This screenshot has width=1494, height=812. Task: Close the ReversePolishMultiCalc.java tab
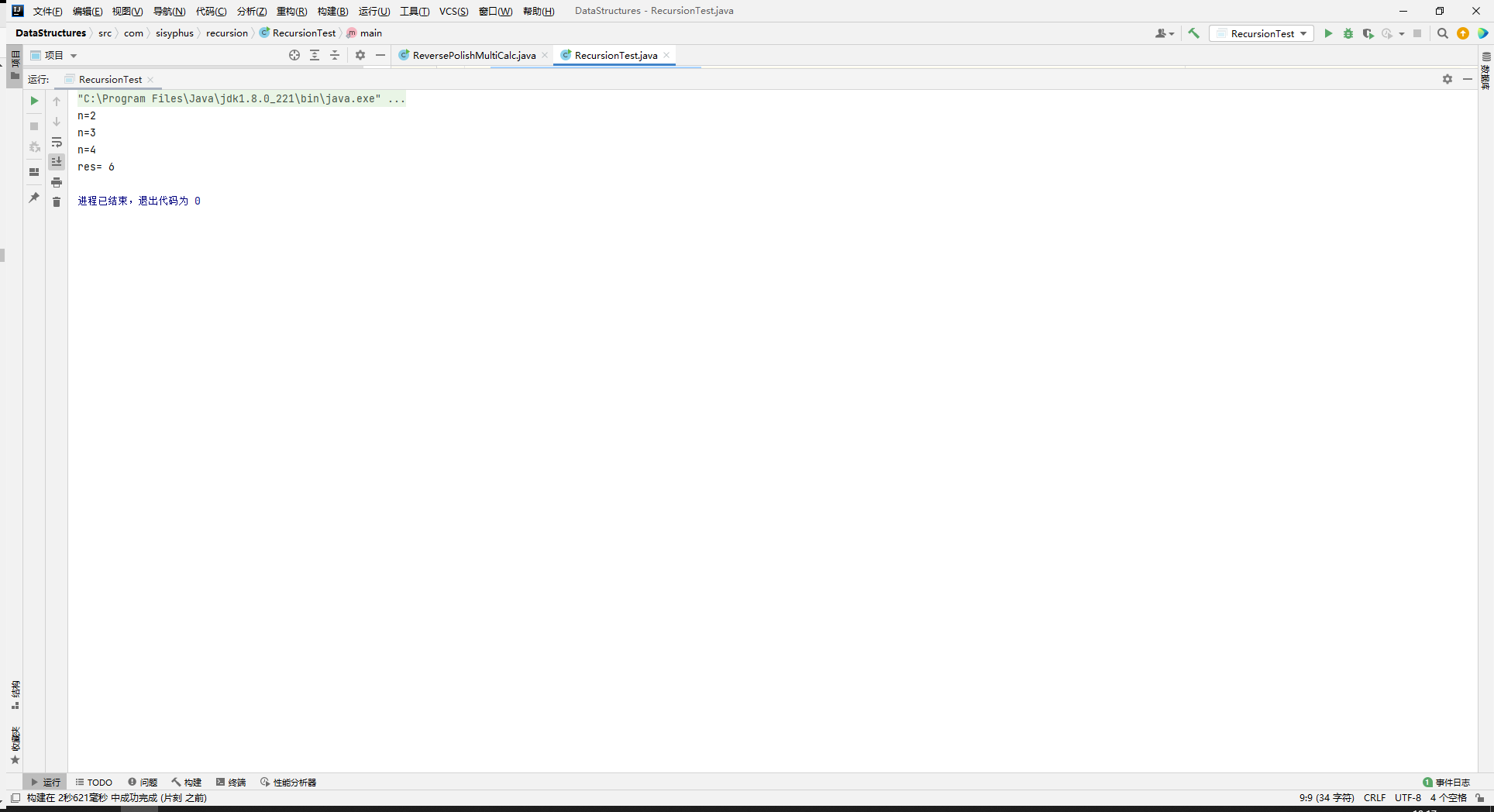click(545, 55)
